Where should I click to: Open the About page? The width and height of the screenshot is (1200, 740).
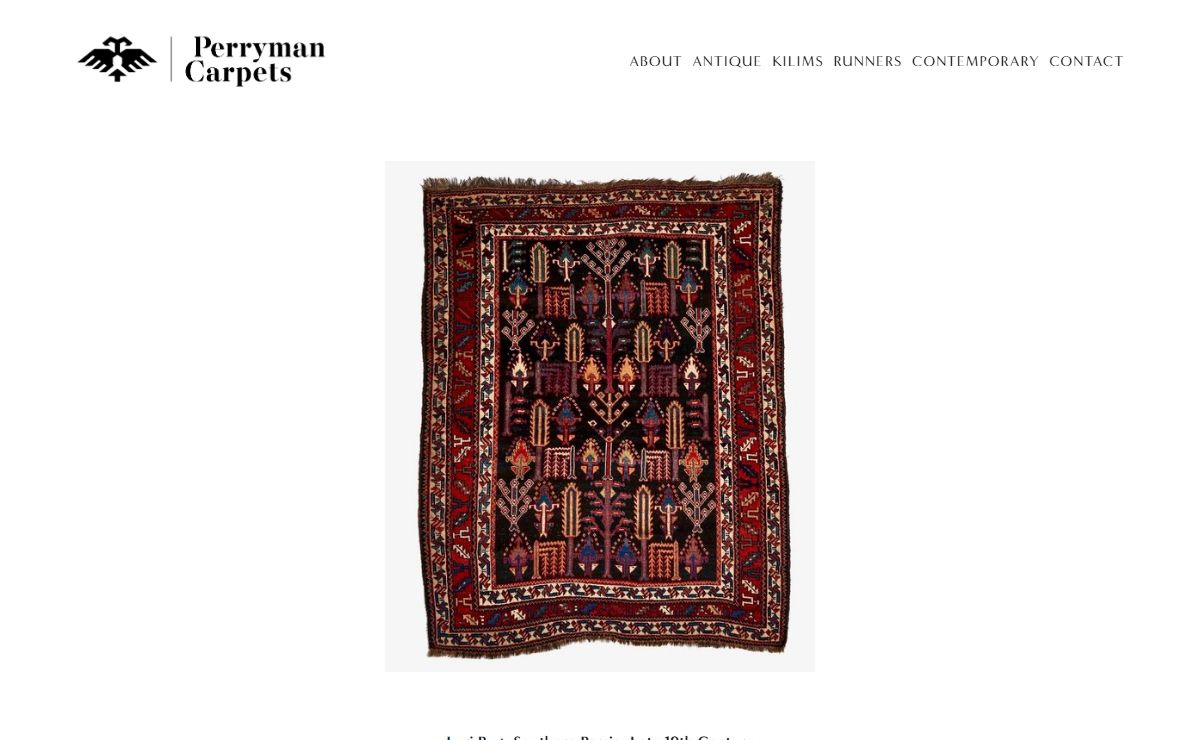pos(656,62)
